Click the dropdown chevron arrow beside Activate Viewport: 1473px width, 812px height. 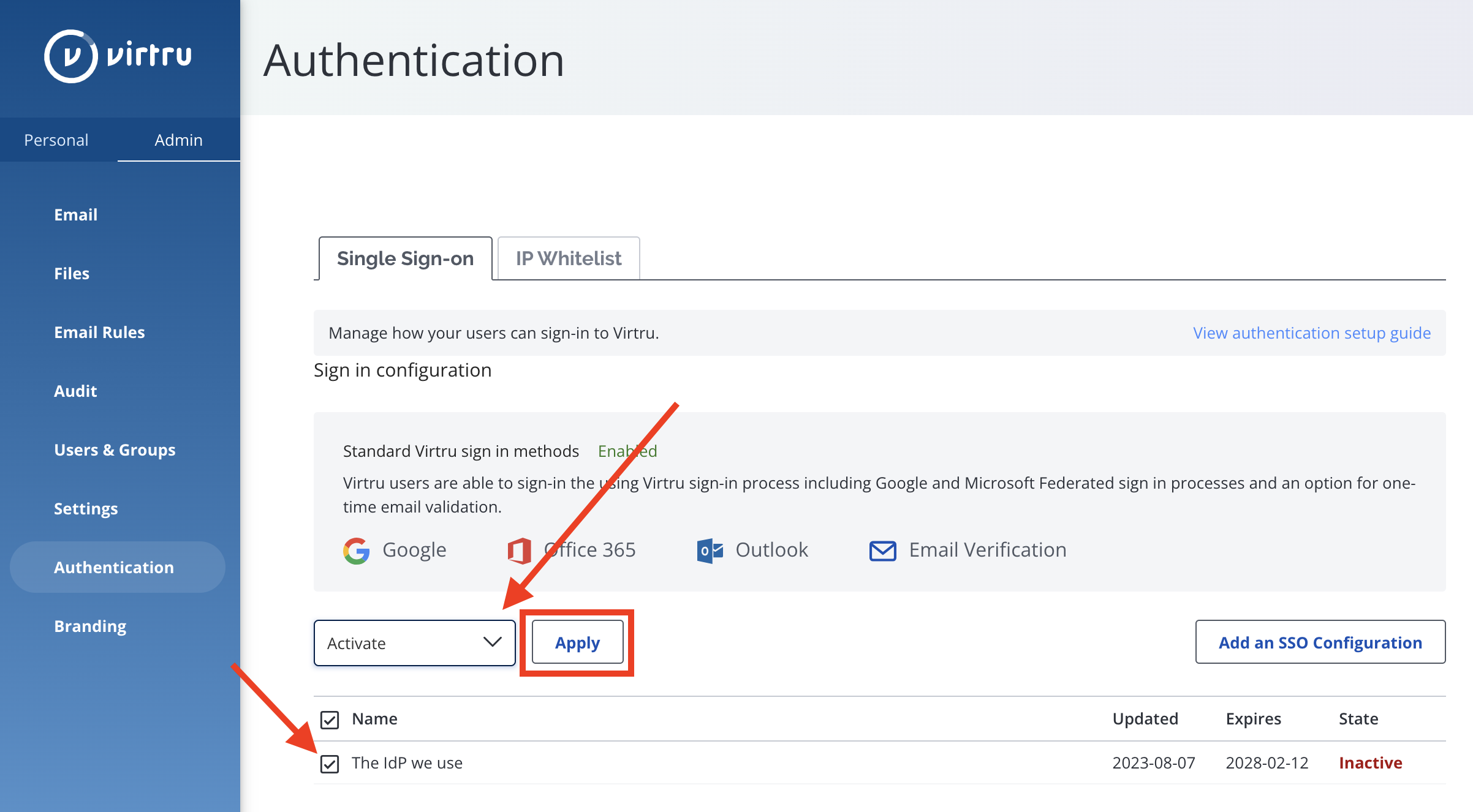pyautogui.click(x=492, y=642)
